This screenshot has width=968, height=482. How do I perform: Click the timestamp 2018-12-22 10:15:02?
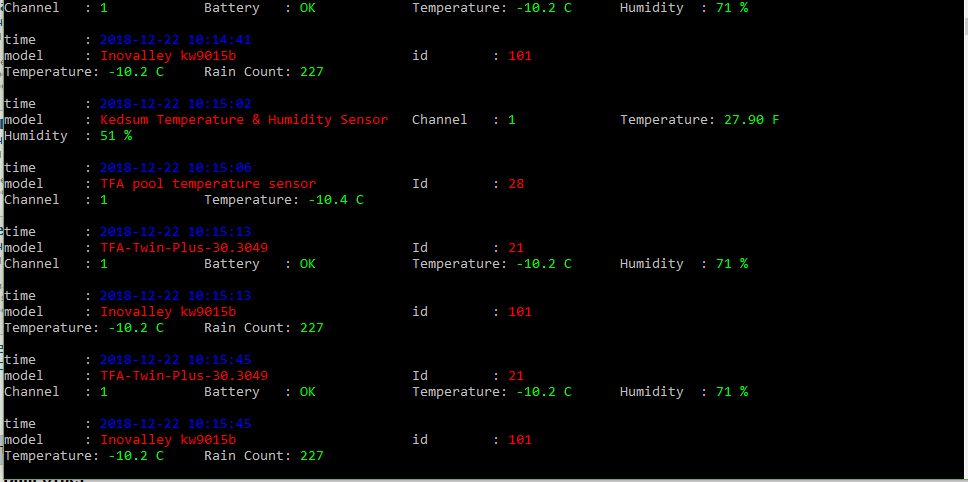point(175,104)
